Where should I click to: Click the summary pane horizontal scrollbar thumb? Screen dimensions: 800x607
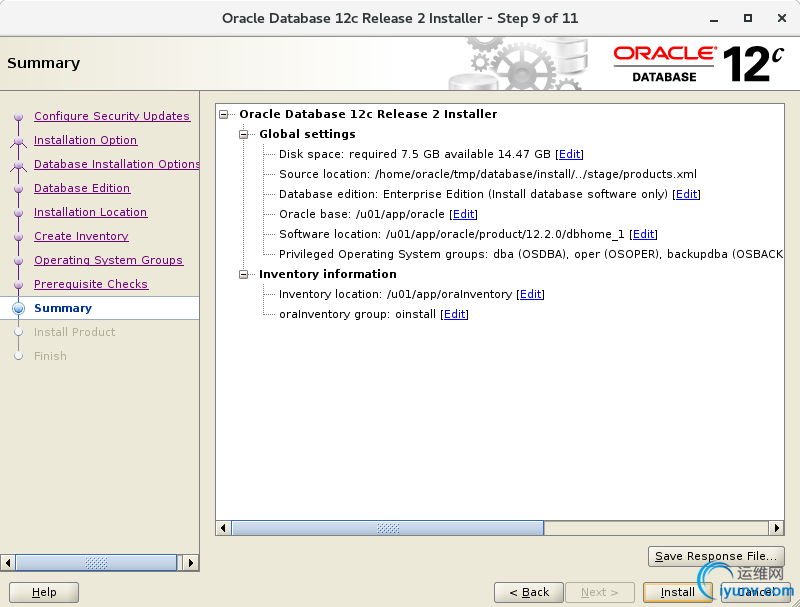pyautogui.click(x=388, y=528)
